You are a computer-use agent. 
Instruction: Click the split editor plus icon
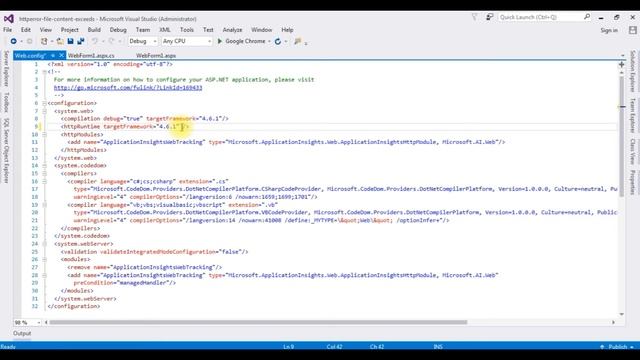[622, 64]
